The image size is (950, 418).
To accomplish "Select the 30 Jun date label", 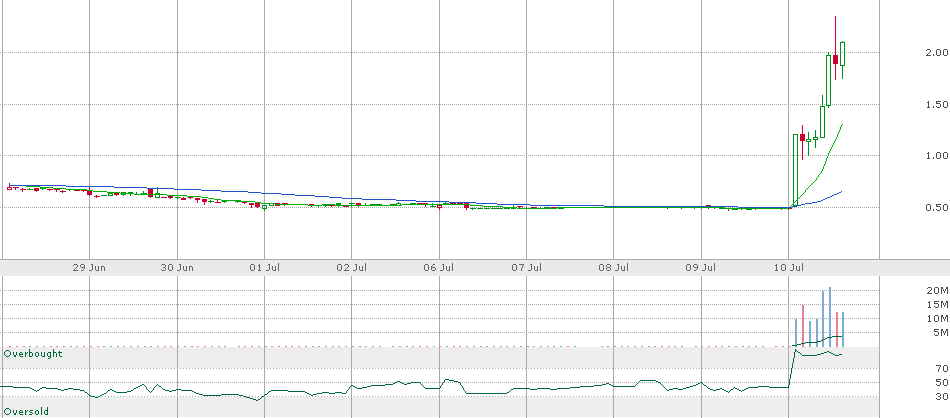I will 178,267.
